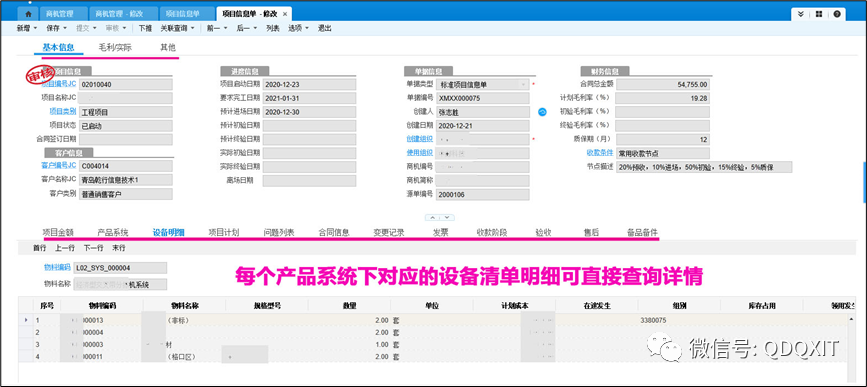
Task: Open the 单据类型 combo box
Action: click(x=482, y=85)
